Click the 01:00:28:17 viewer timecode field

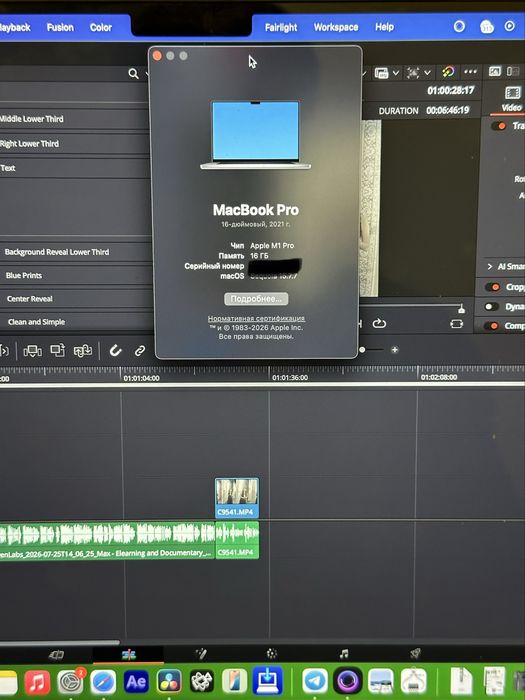450,91
